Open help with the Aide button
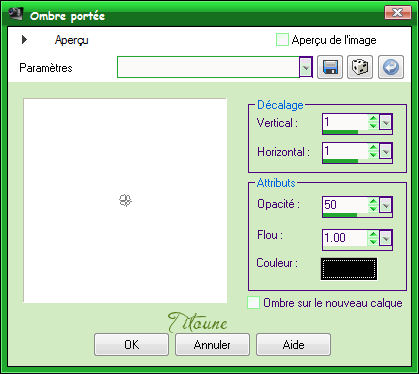Image resolution: width=419 pixels, height=374 pixels. coord(293,345)
